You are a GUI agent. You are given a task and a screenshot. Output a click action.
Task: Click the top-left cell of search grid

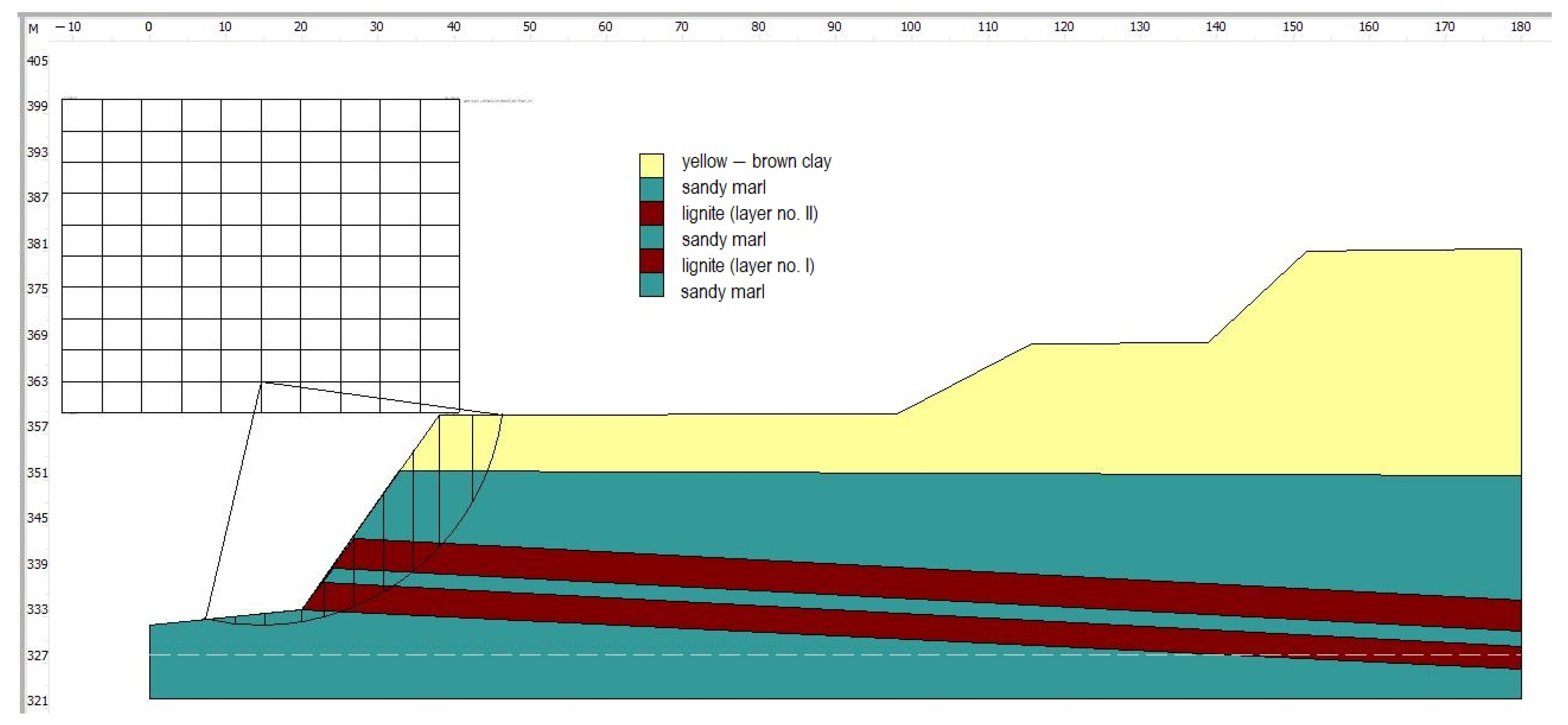(82, 116)
